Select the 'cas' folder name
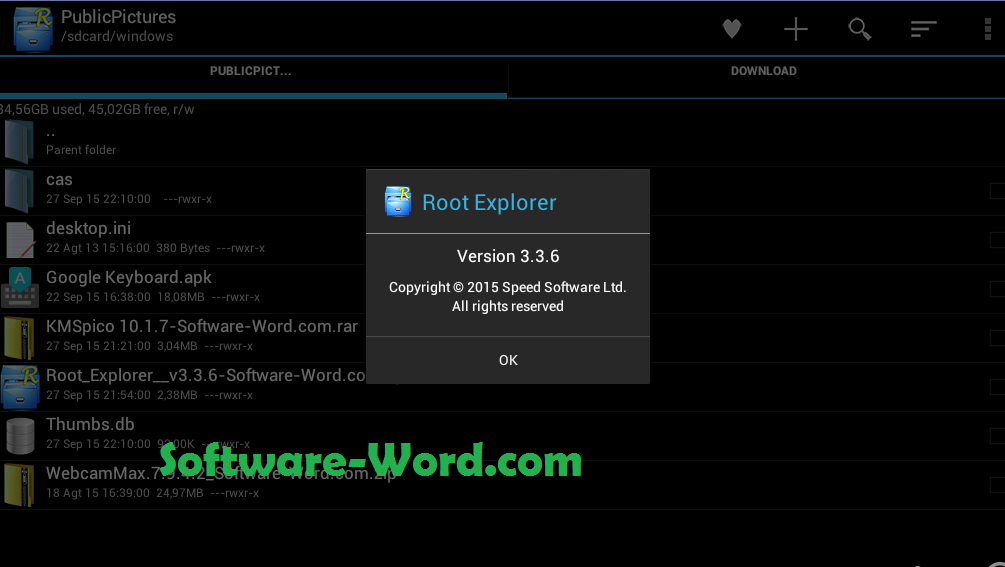 click(59, 180)
